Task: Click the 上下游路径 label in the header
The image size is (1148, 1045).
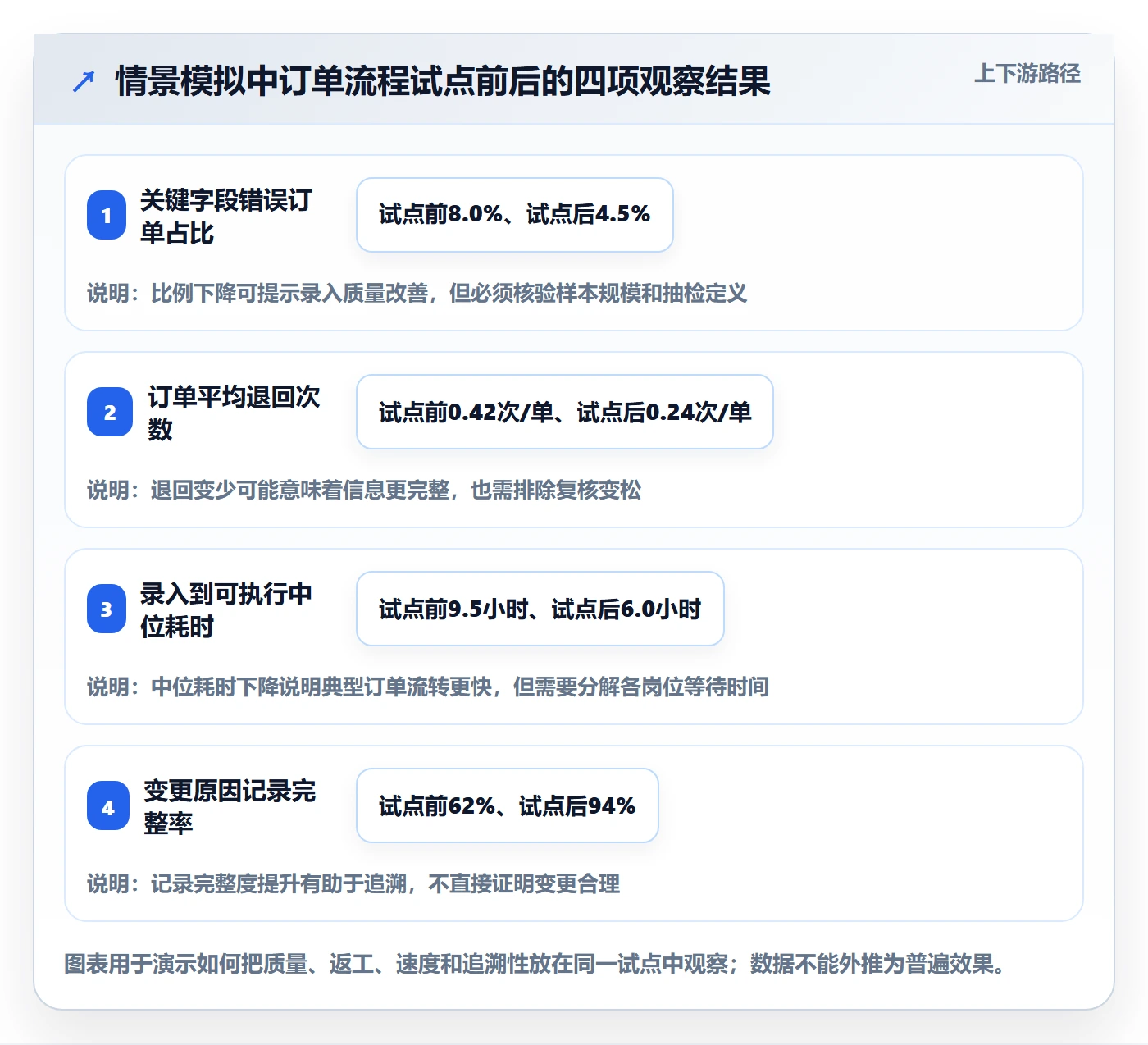Action: (1027, 74)
